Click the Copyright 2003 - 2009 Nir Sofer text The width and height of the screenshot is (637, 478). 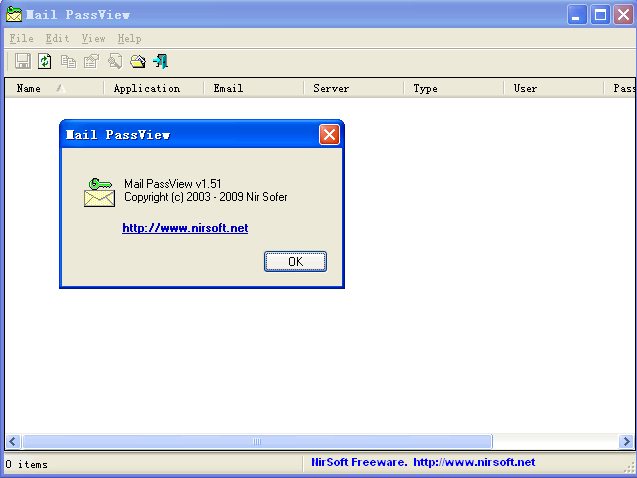pyautogui.click(x=206, y=197)
